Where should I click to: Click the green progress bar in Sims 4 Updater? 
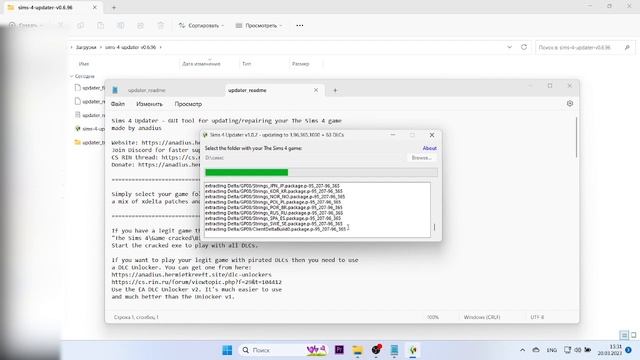[x=321, y=172]
